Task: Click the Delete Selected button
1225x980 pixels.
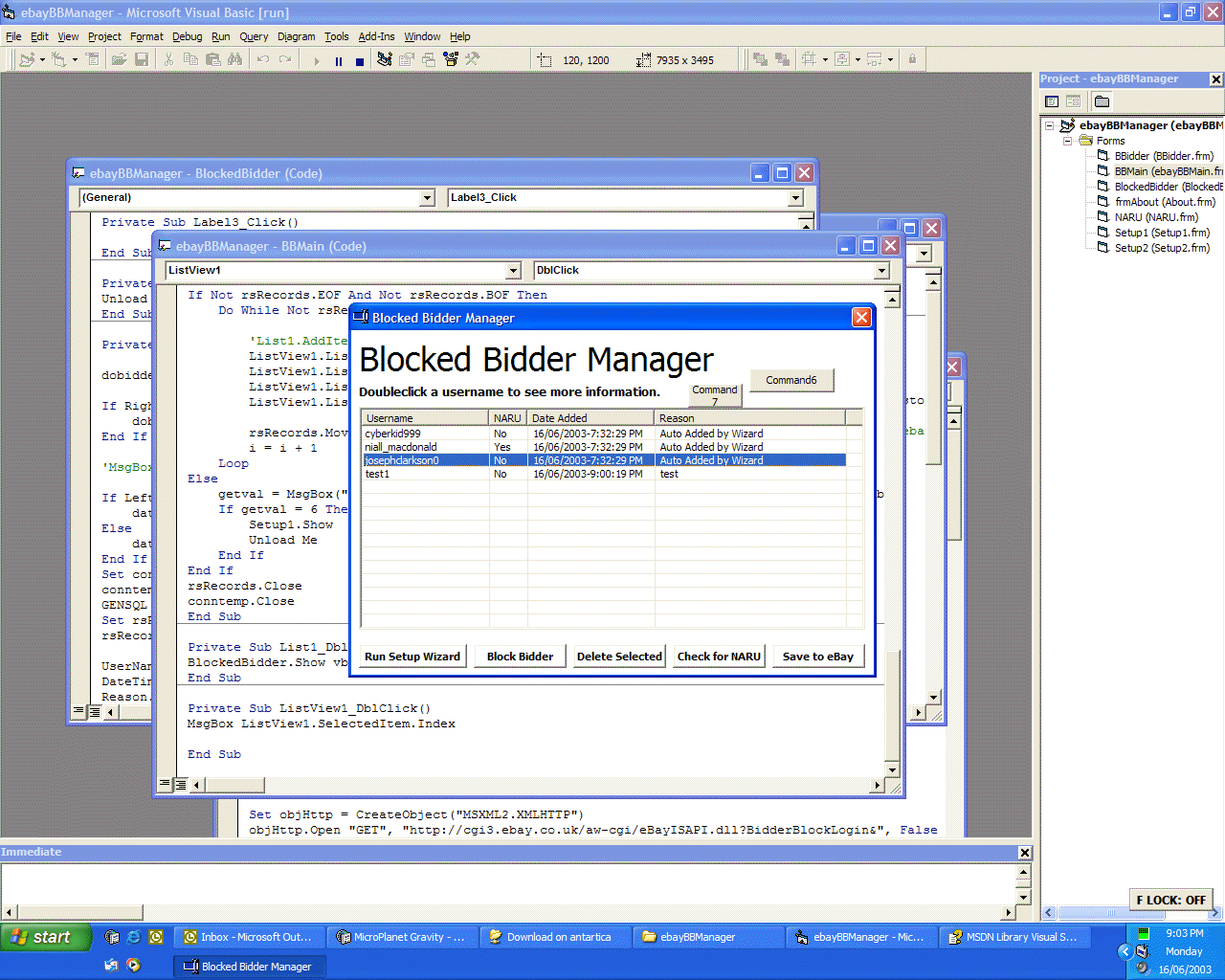Action: pyautogui.click(x=619, y=657)
